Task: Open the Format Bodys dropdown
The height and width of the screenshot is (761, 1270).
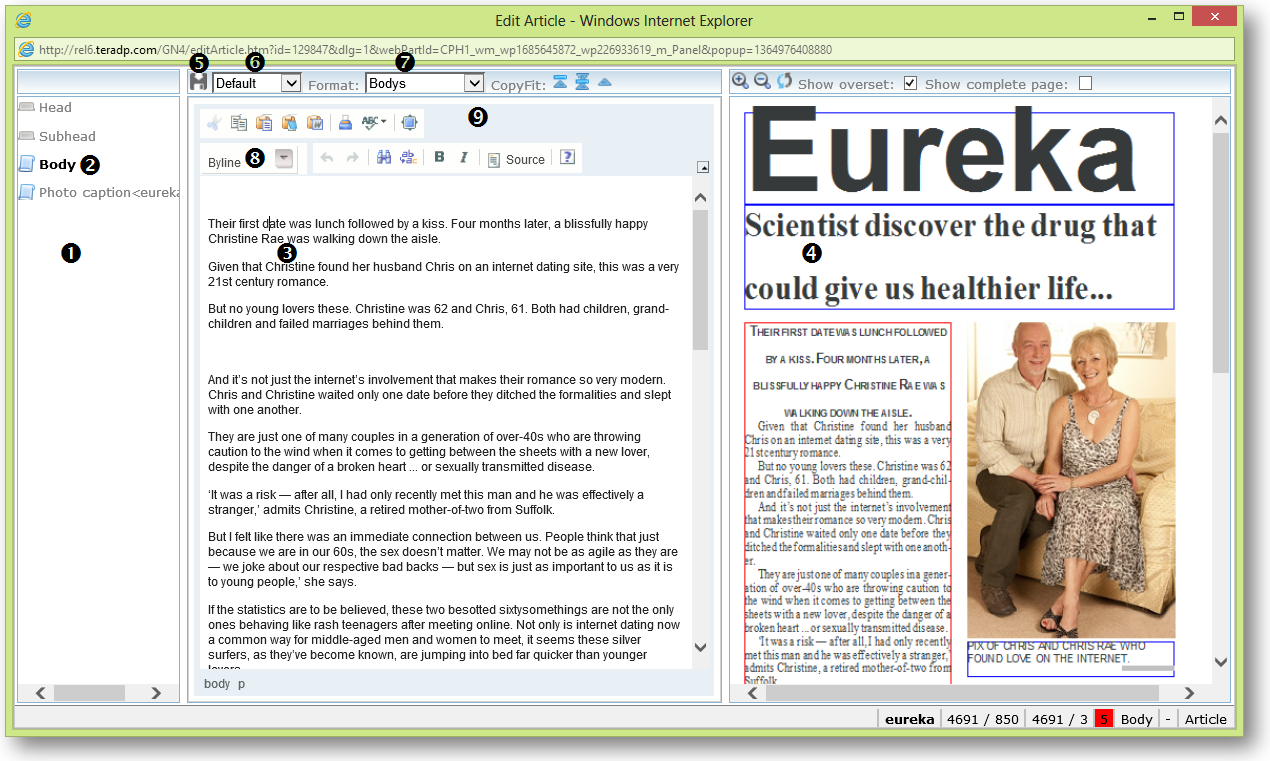Action: (x=424, y=83)
